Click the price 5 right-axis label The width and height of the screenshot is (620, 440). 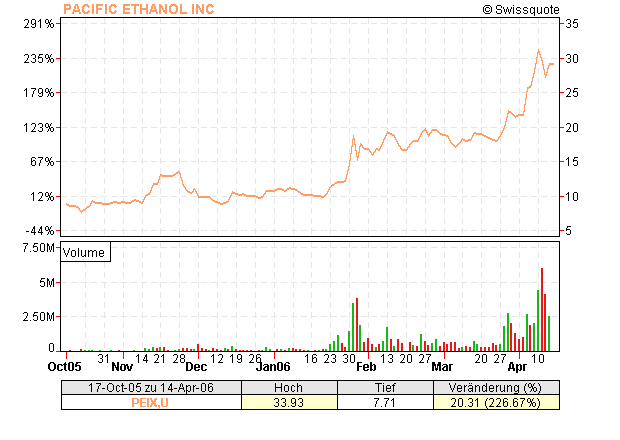568,230
